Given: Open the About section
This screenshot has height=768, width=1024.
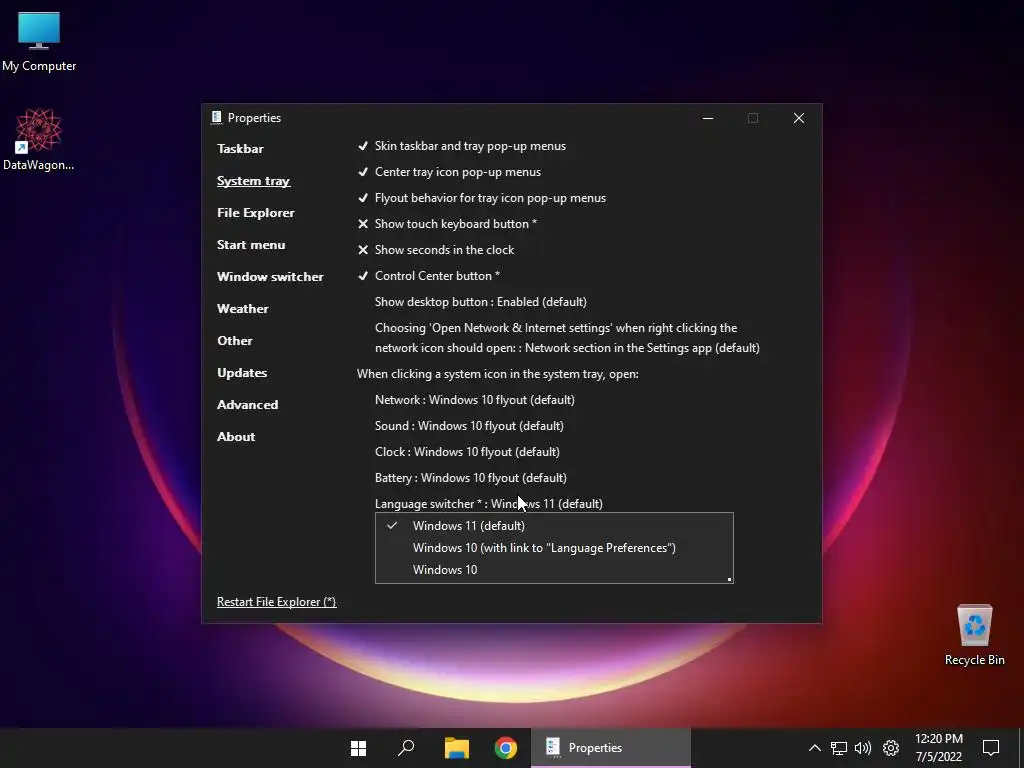Looking at the screenshot, I should (x=236, y=437).
